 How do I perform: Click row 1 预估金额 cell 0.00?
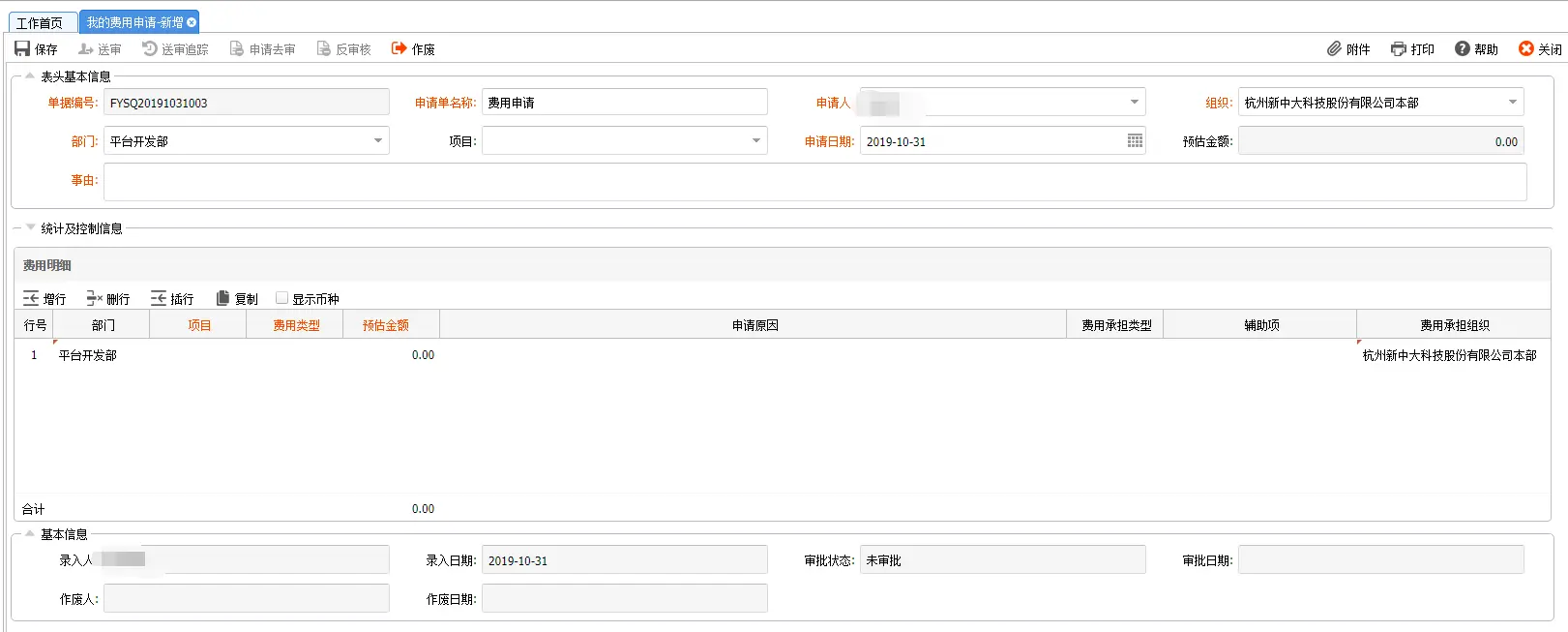pyautogui.click(x=392, y=355)
